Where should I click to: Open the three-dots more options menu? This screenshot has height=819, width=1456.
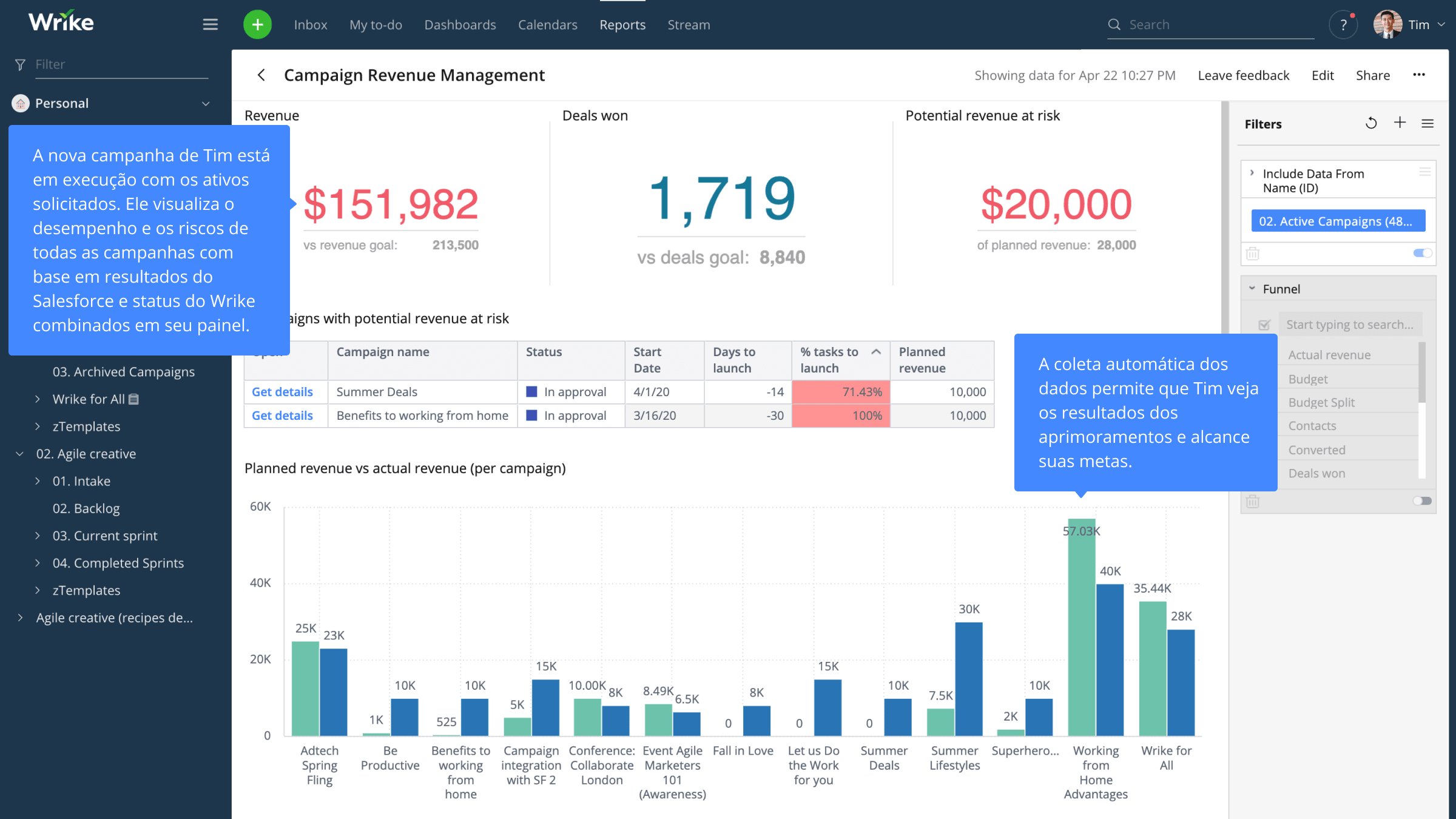1419,75
